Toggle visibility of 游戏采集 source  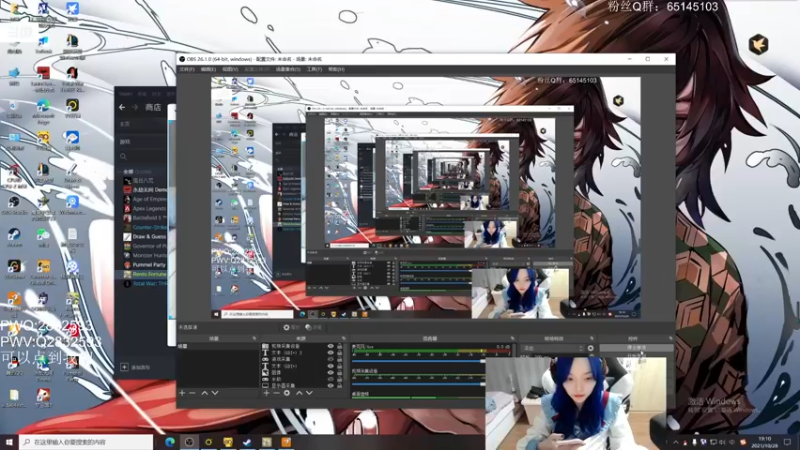[331, 359]
